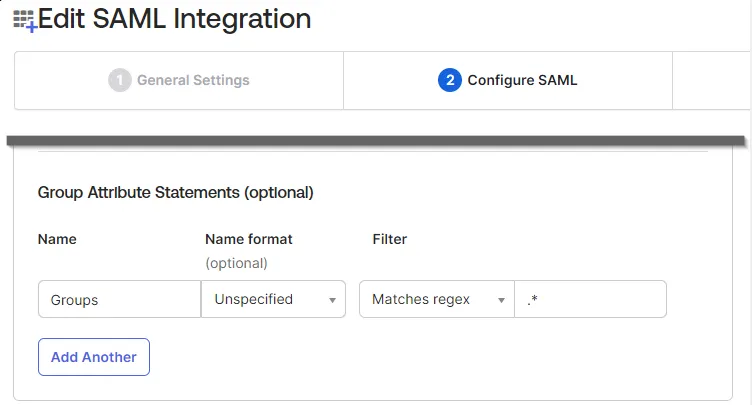This screenshot has height=405, width=752.
Task: Click the Name column label
Action: 57,239
